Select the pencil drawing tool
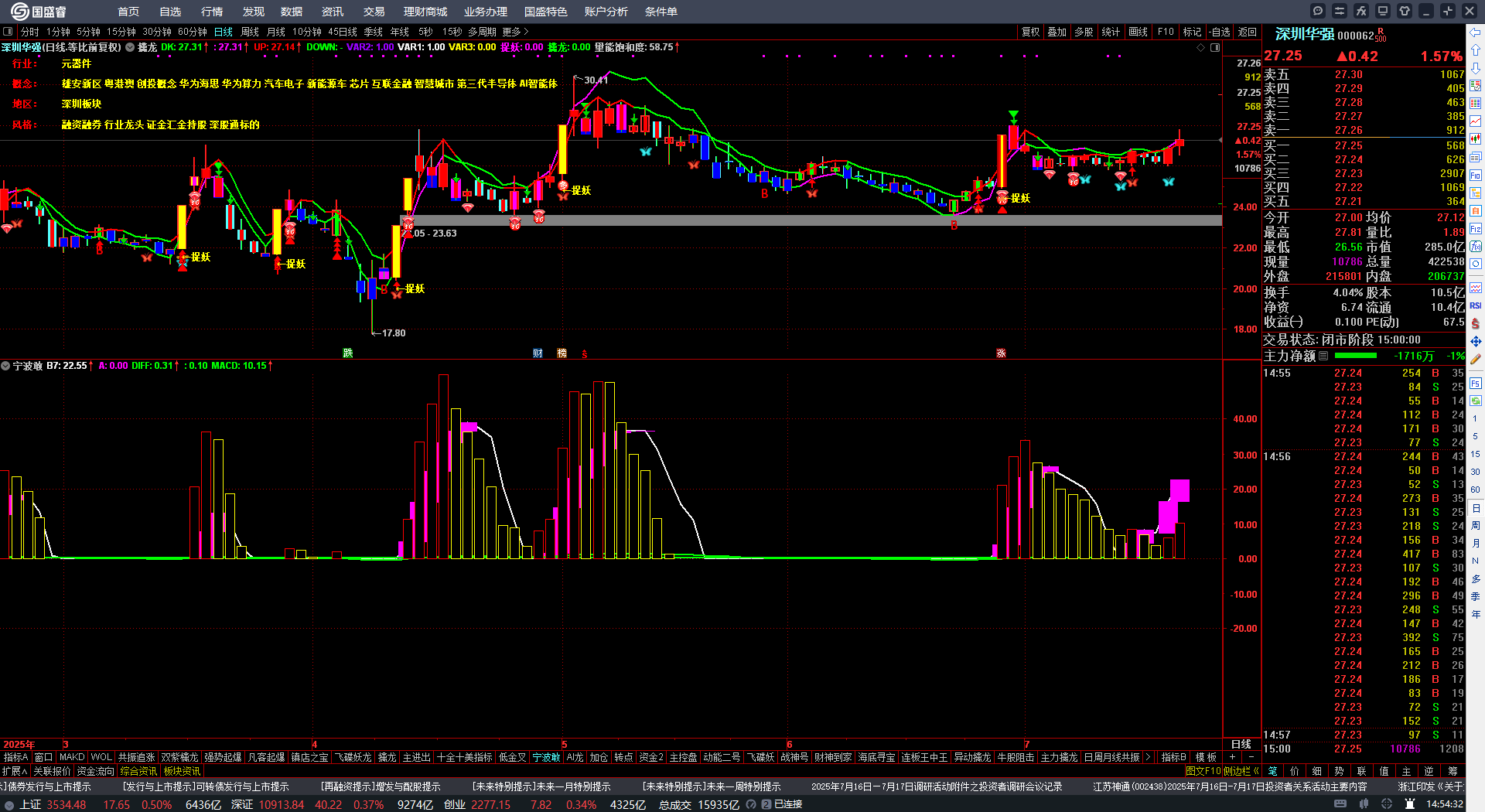1485x812 pixels. point(1476,359)
